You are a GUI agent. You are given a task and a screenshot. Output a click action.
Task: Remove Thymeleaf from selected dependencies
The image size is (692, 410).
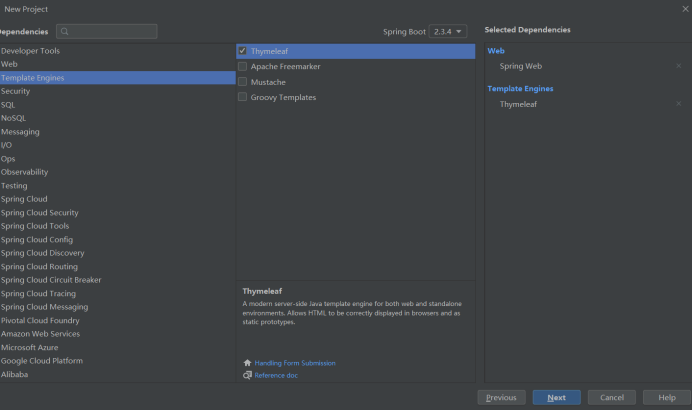[679, 104]
